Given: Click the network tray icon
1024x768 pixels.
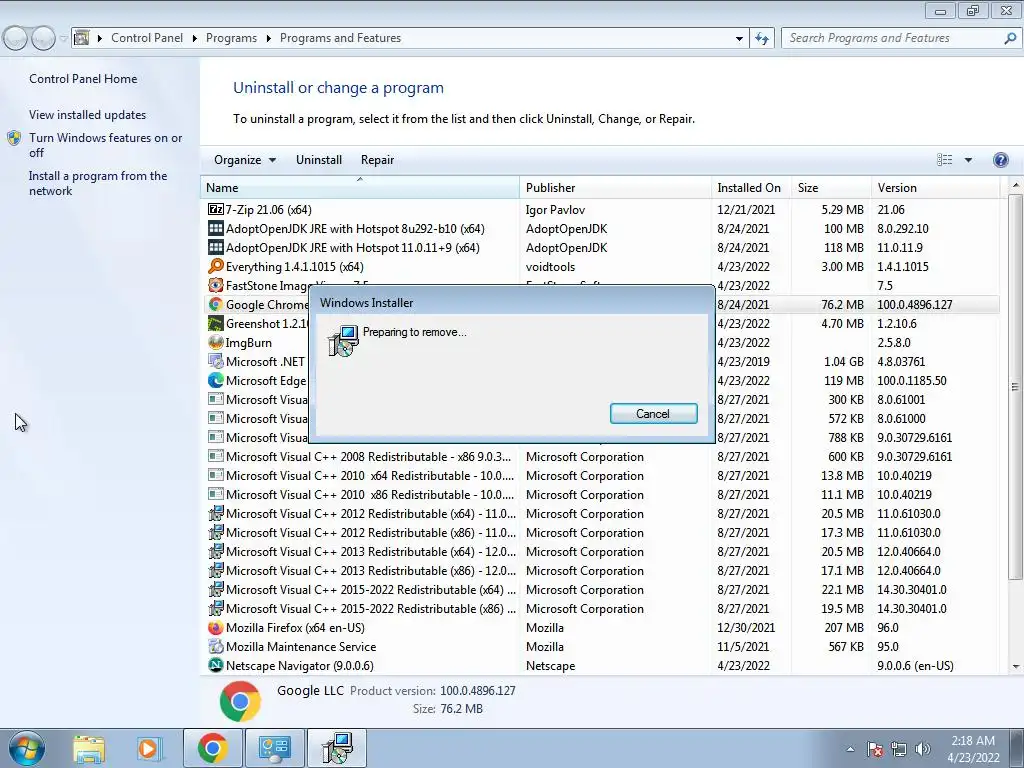Looking at the screenshot, I should tap(899, 749).
